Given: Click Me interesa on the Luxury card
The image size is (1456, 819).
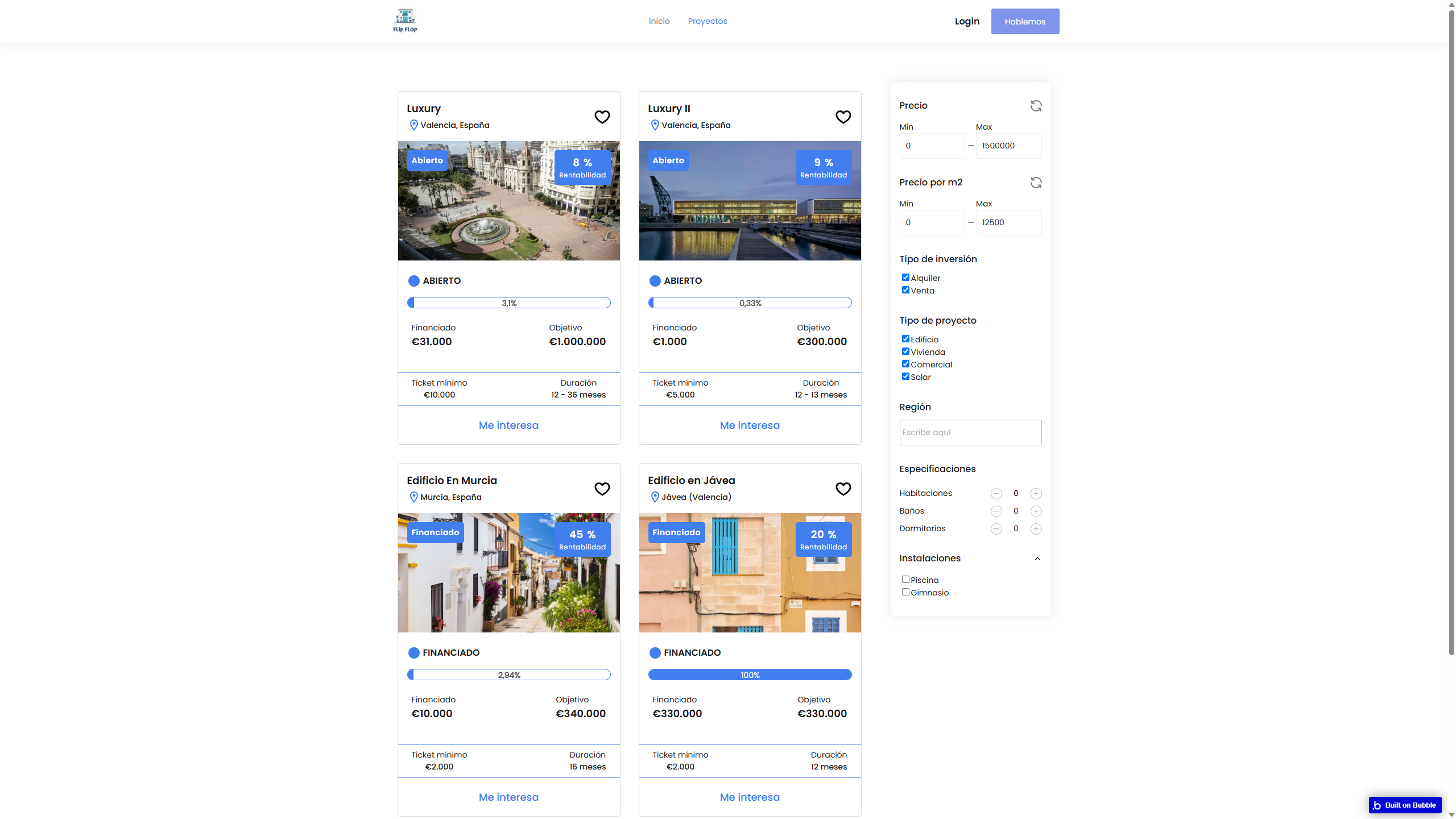Looking at the screenshot, I should click(508, 425).
